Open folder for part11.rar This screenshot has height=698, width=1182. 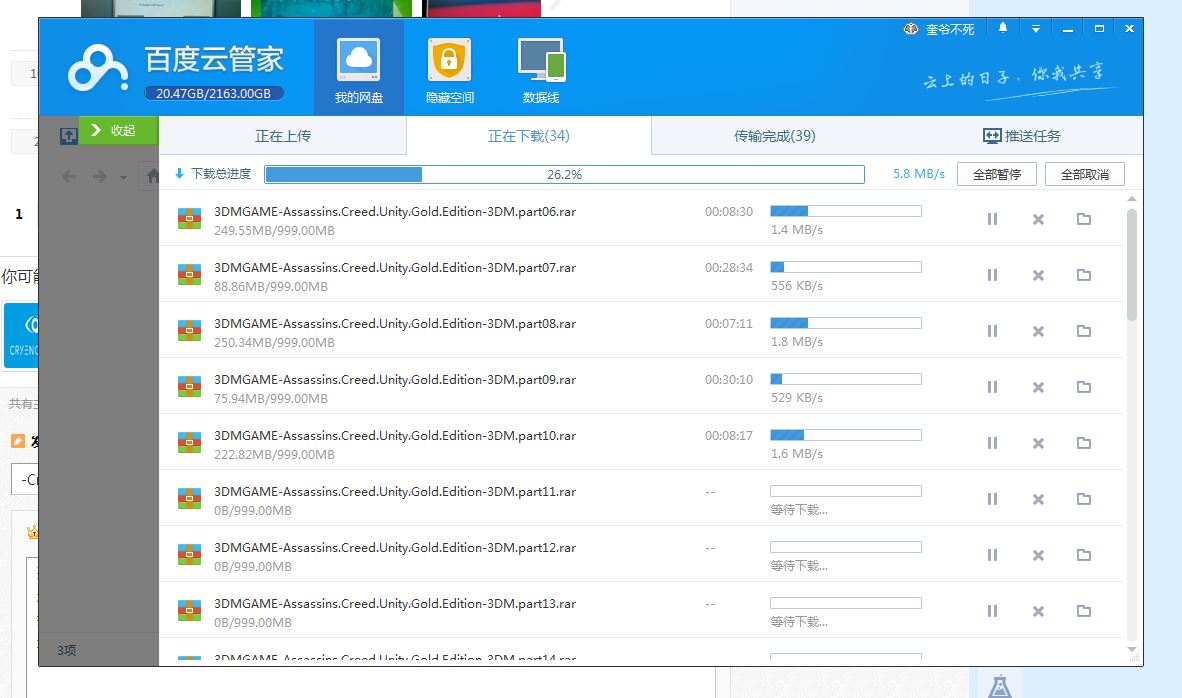[x=1084, y=498]
